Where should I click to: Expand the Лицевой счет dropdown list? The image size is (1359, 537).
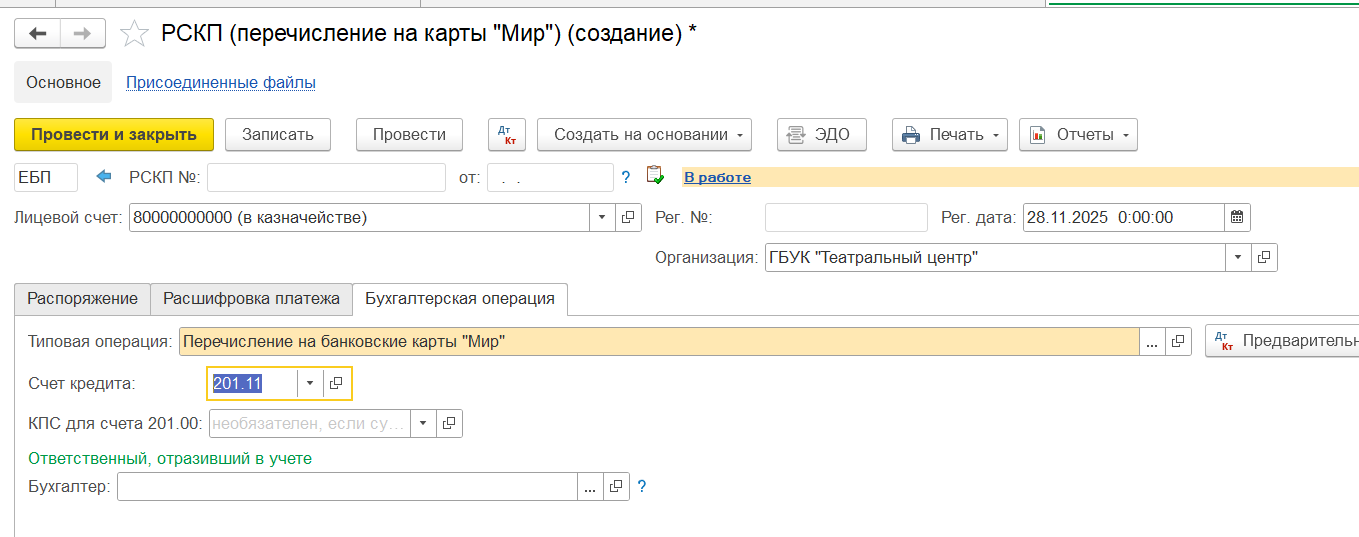(603, 217)
